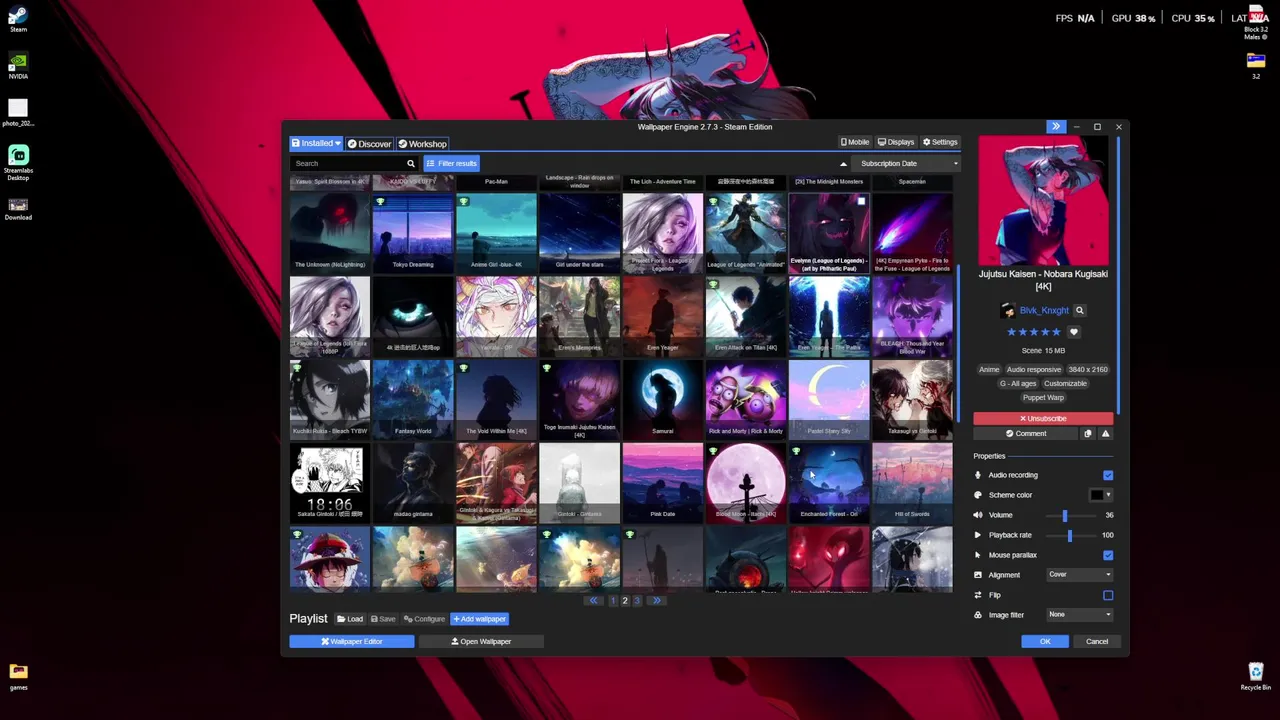Click the search magnifier icon in search box
This screenshot has height=720, width=1280.
[x=410, y=163]
